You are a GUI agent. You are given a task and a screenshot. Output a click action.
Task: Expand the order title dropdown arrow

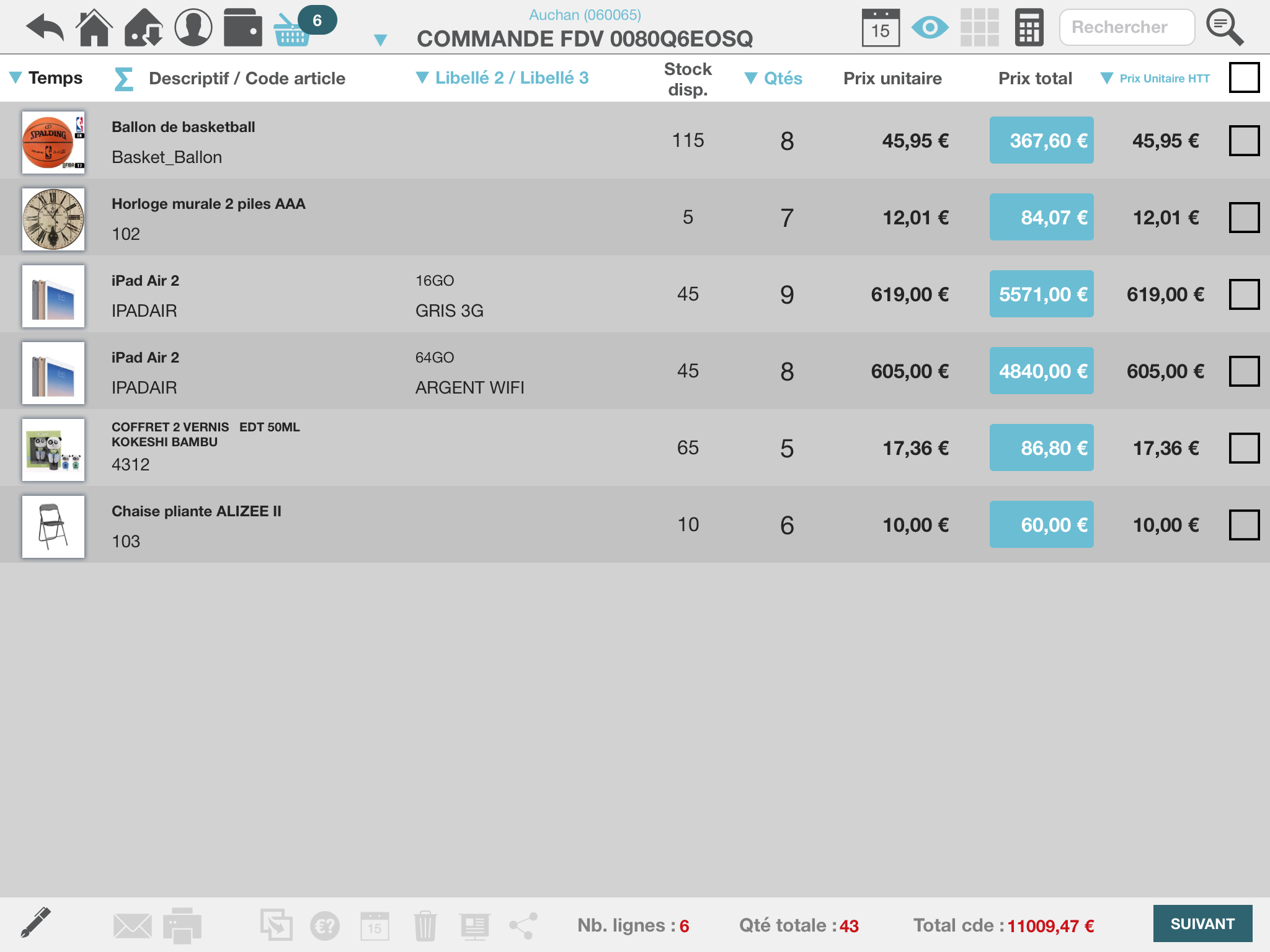click(380, 40)
